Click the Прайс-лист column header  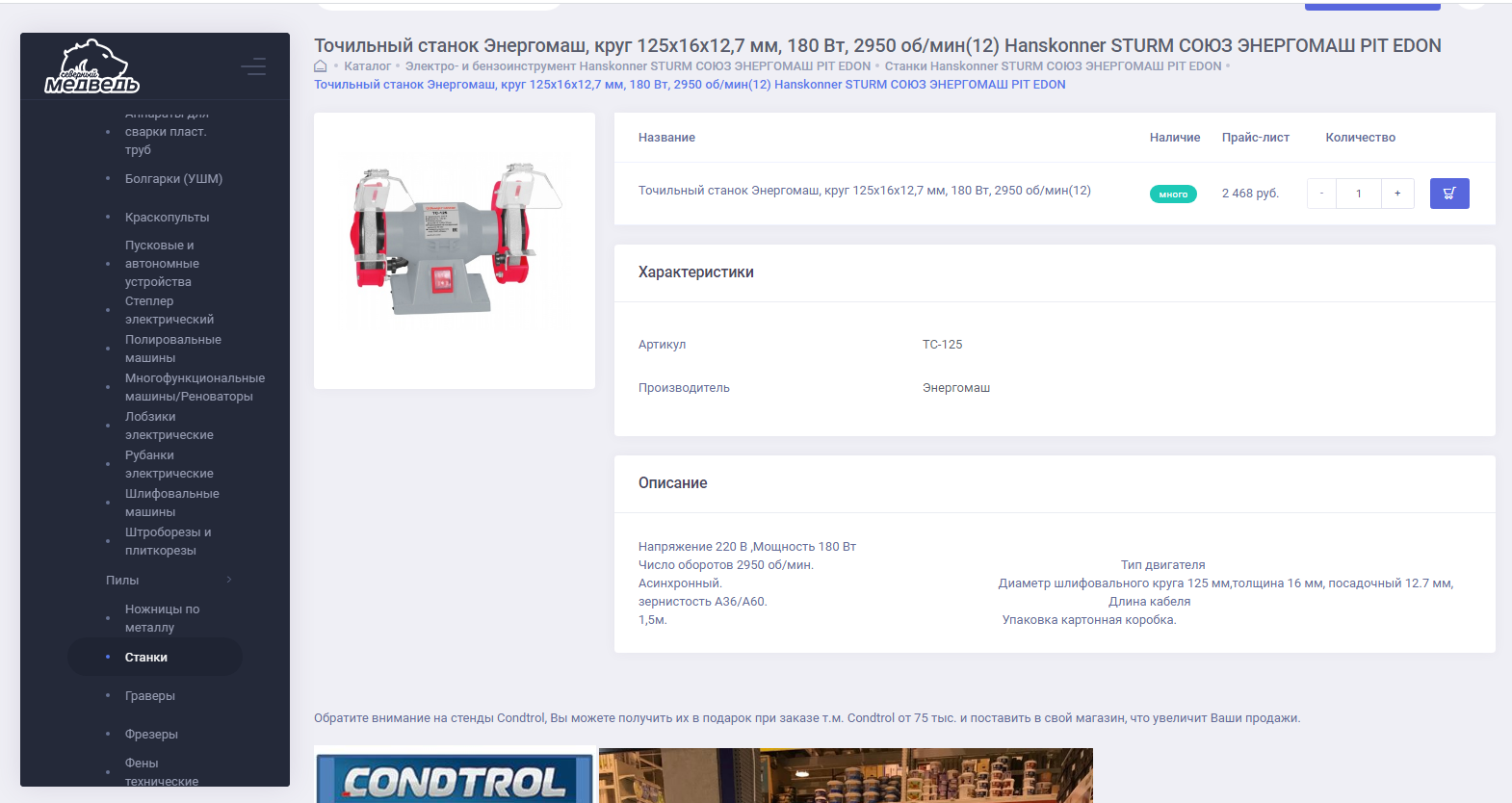coord(1256,138)
